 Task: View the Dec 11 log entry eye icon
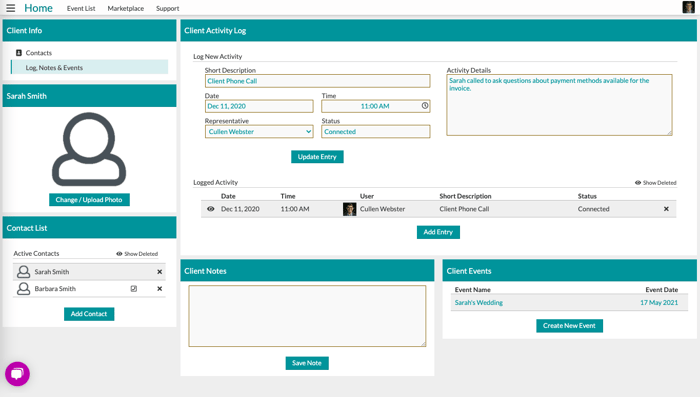(211, 209)
